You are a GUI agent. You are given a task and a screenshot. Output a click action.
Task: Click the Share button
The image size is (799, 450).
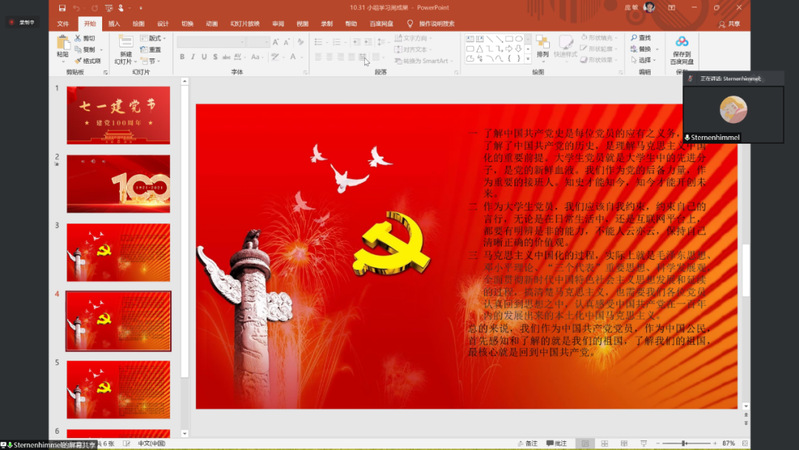(729, 24)
